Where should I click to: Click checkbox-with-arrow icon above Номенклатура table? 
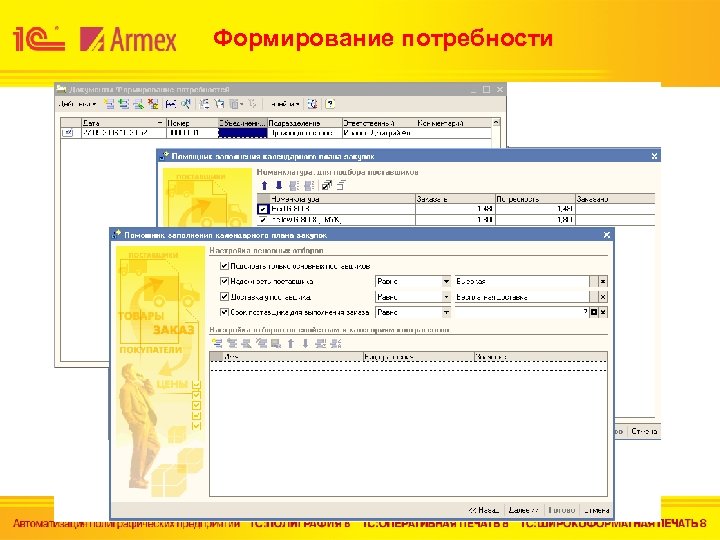327,186
